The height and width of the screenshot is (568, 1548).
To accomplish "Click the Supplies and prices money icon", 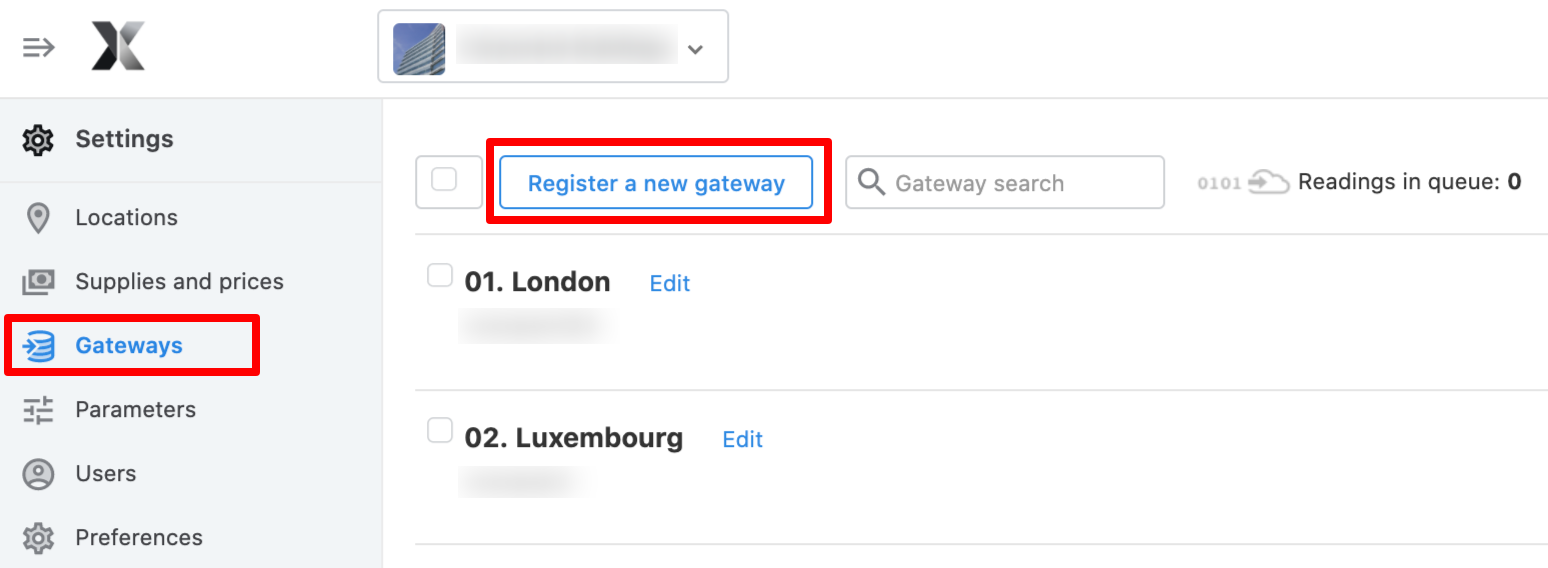I will click(x=38, y=282).
